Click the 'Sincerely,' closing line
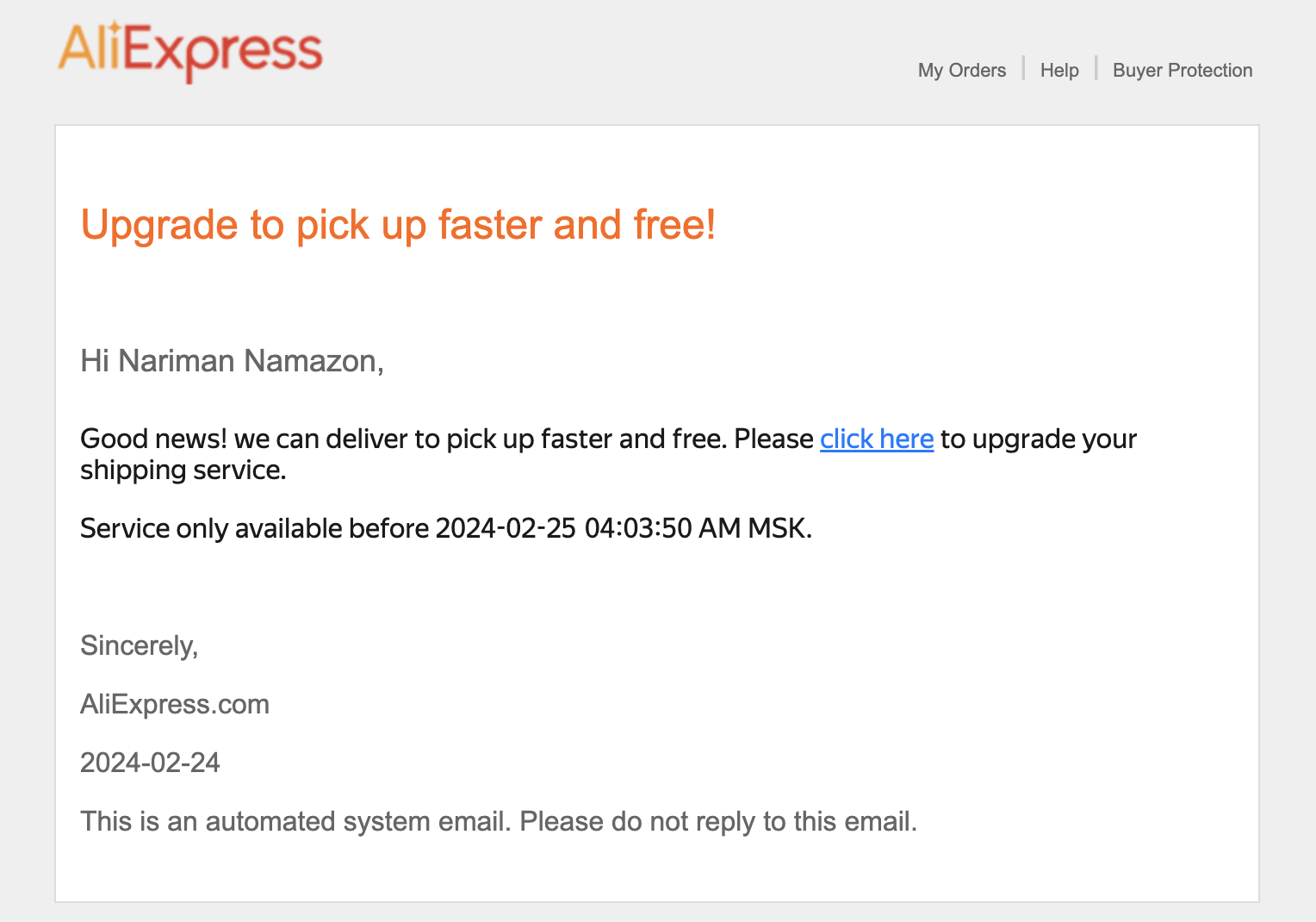Image resolution: width=1316 pixels, height=922 pixels. [140, 645]
